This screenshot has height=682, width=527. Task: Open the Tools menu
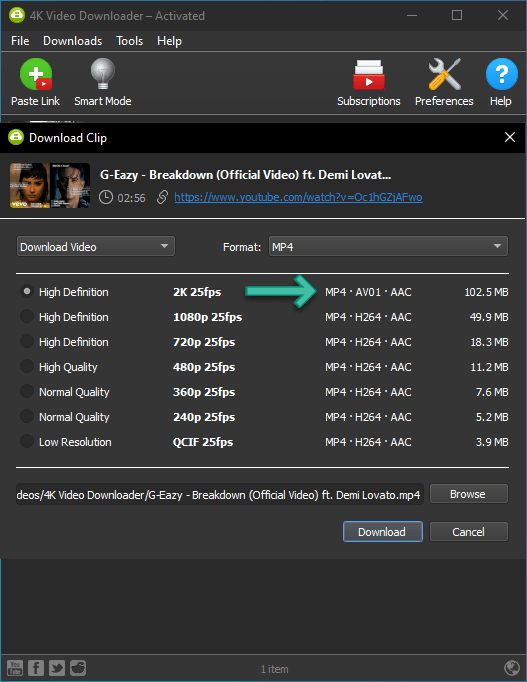tap(130, 41)
